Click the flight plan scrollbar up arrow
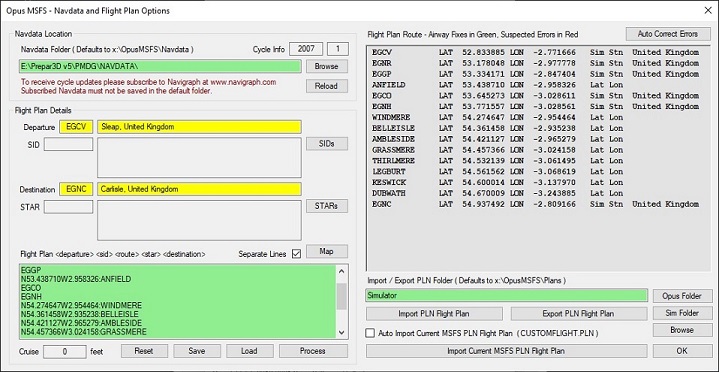This screenshot has height=372, width=719. coord(342,272)
